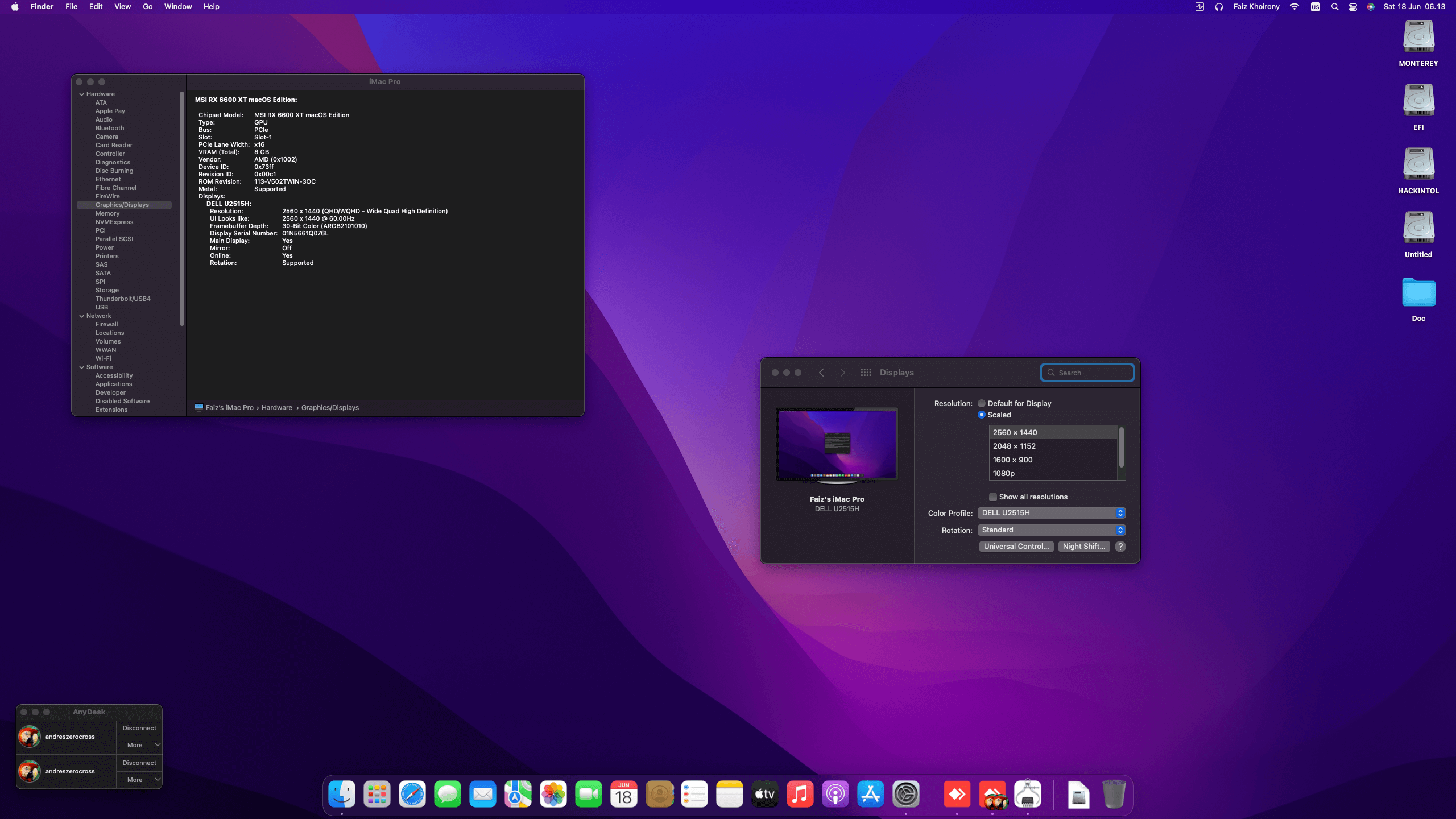This screenshot has width=1456, height=819.
Task: Go back in Displays preferences
Action: point(821,373)
